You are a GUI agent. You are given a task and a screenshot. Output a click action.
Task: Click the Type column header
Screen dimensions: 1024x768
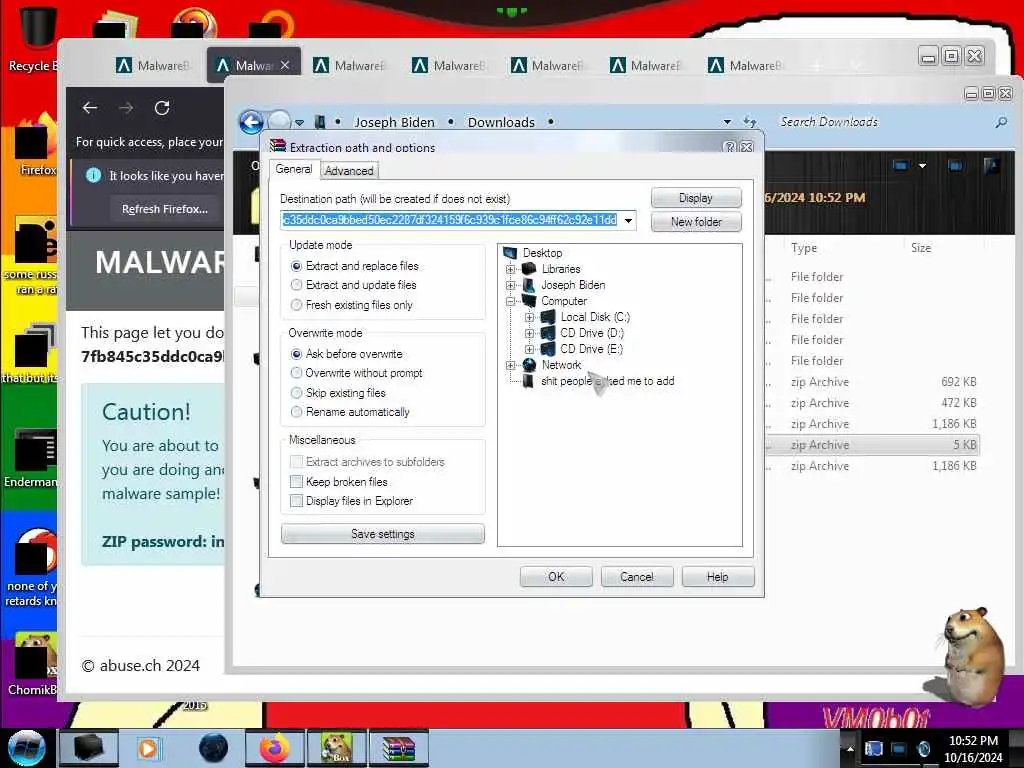tap(804, 248)
